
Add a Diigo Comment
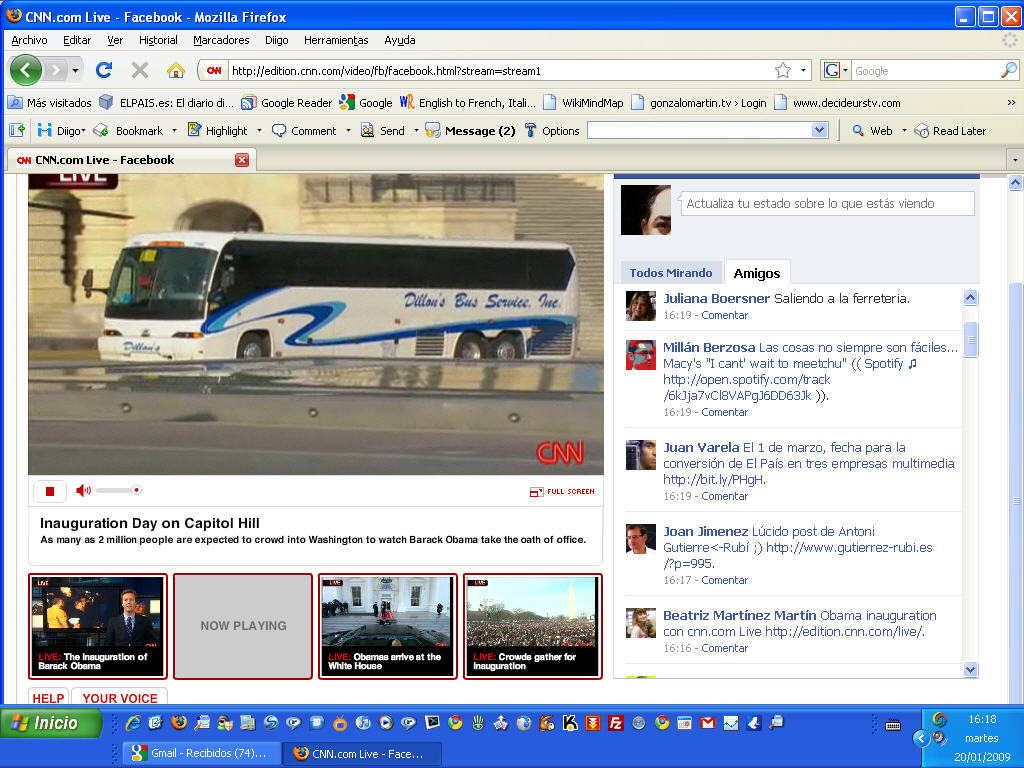(304, 131)
